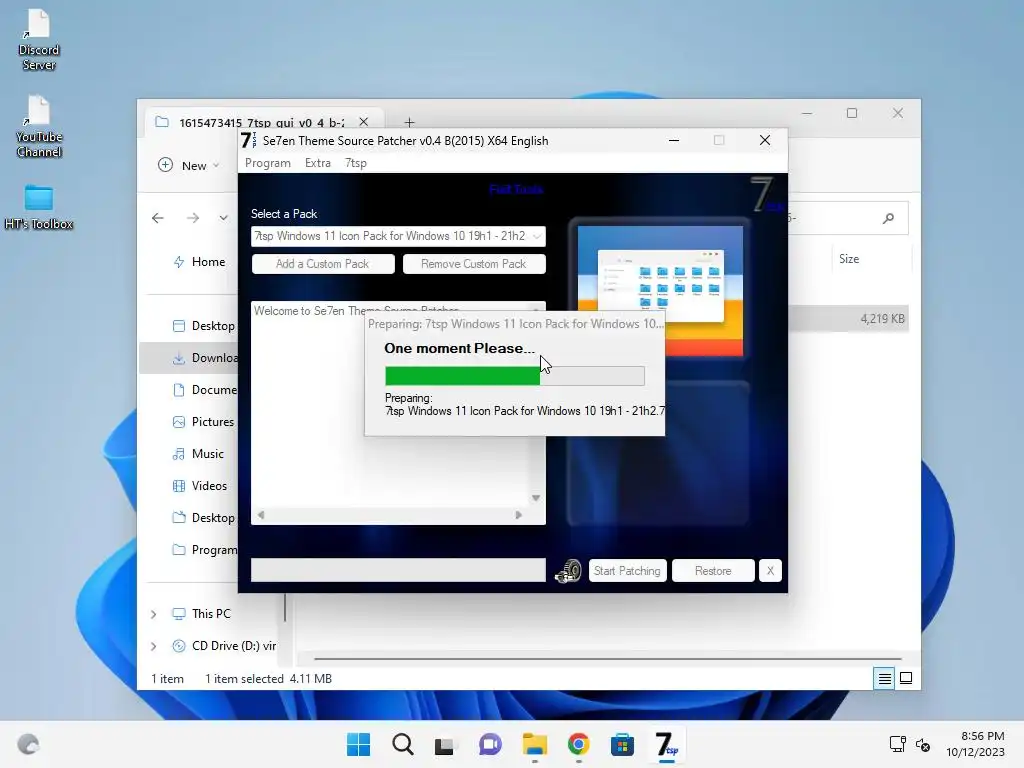Sort by the Size column header

[x=849, y=259]
